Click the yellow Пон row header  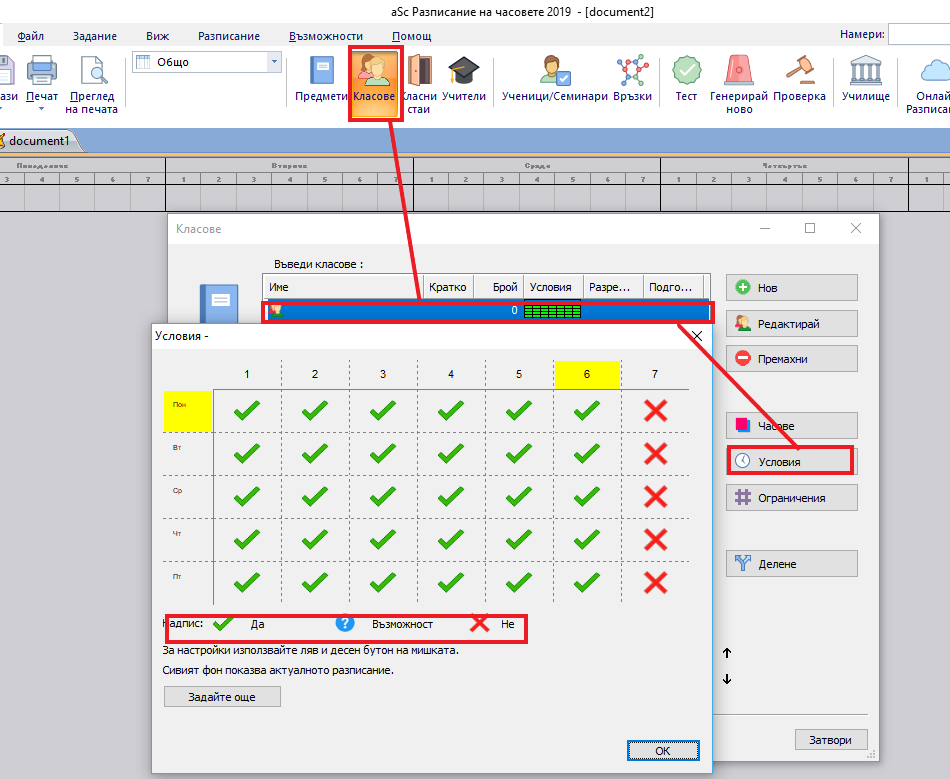click(x=188, y=411)
